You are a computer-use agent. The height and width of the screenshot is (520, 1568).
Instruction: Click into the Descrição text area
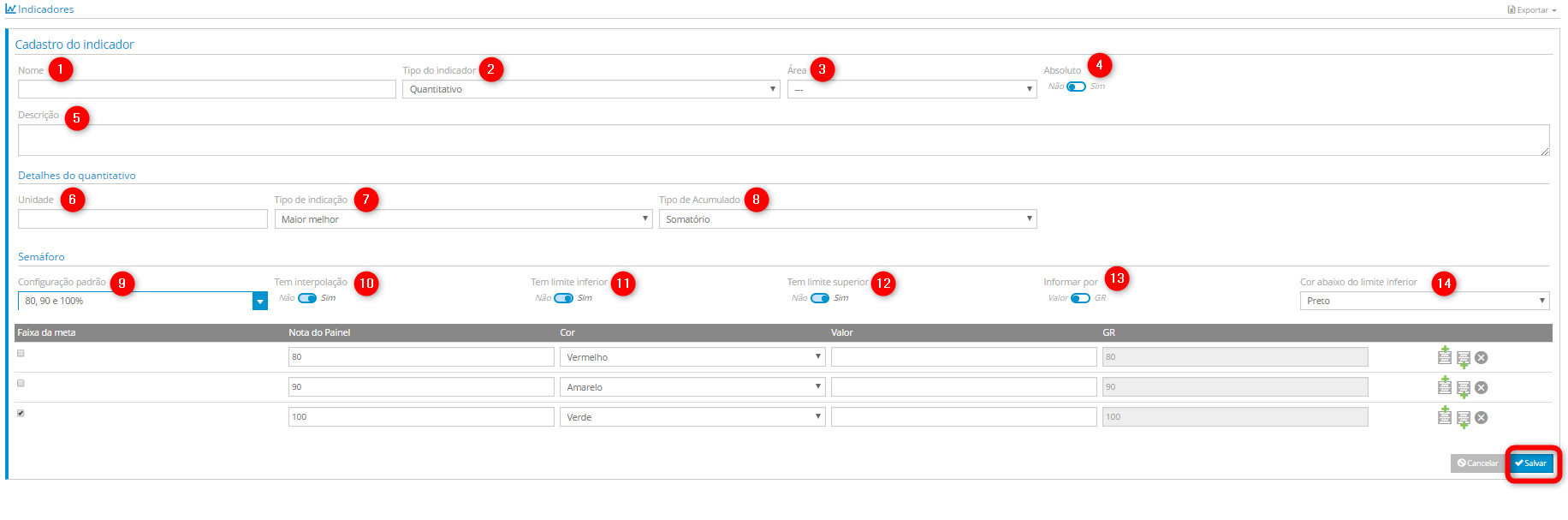[784, 140]
